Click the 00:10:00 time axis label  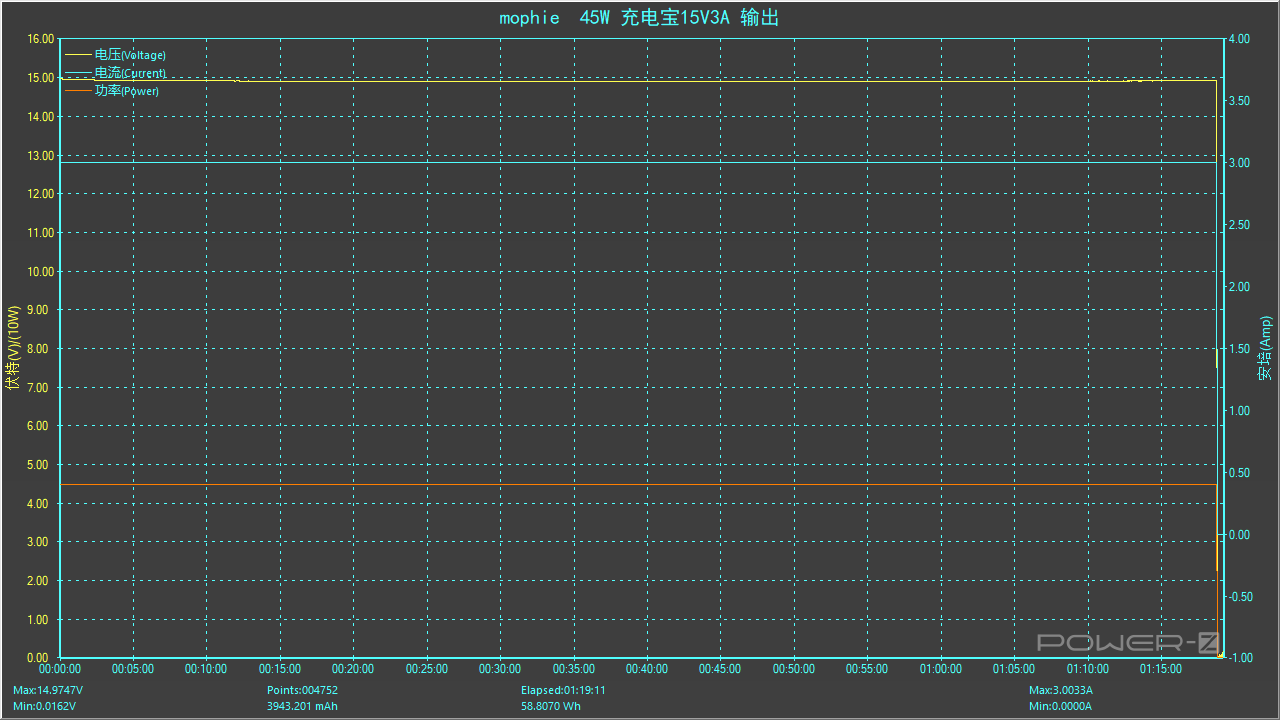click(206, 670)
